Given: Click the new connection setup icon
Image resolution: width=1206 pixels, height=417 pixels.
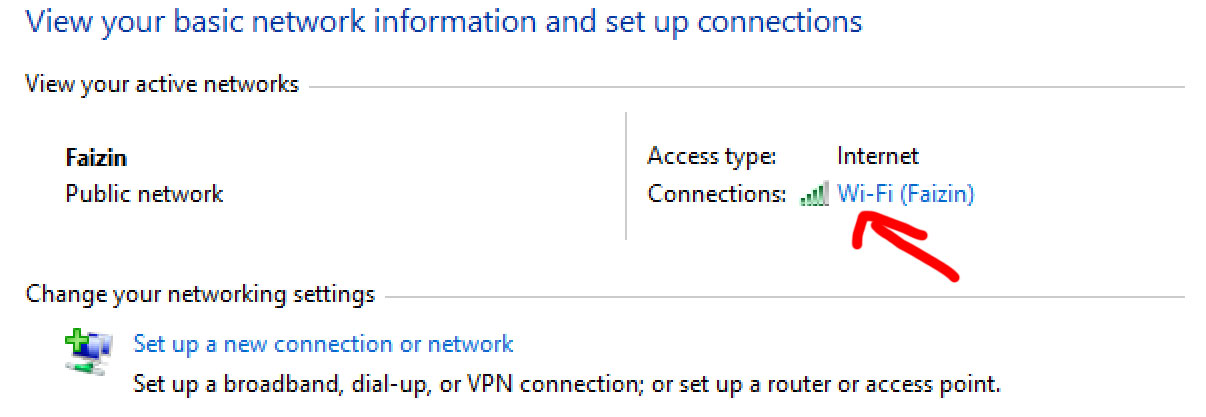Looking at the screenshot, I should [88, 353].
